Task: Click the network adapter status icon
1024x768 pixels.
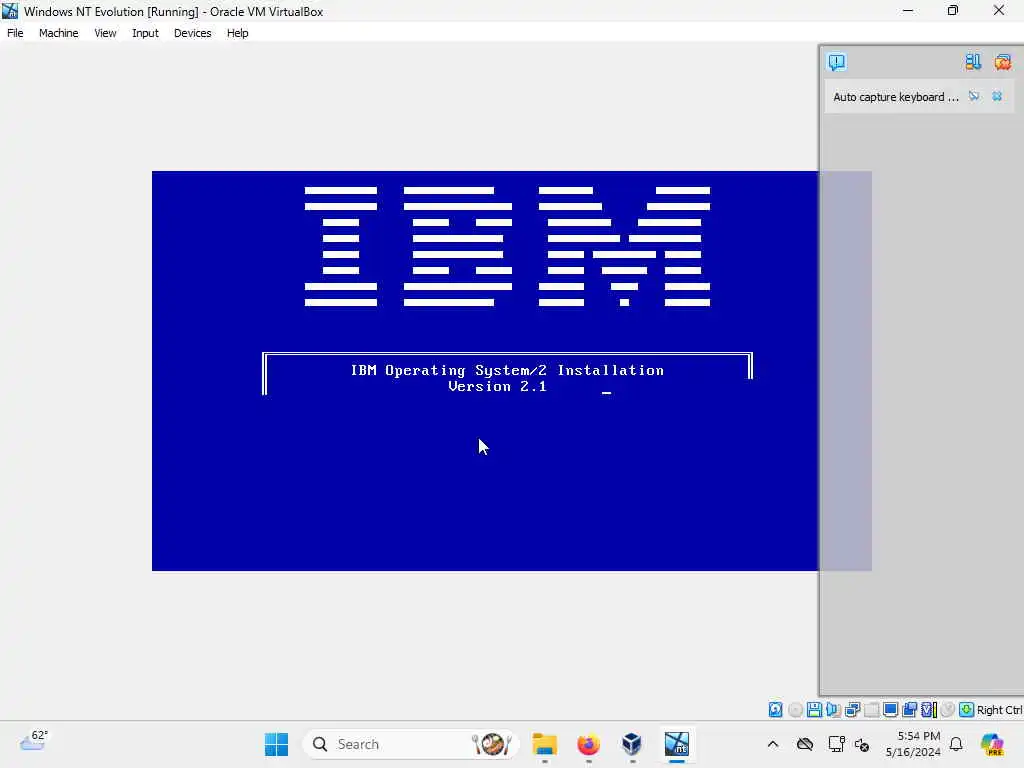Action: [852, 709]
